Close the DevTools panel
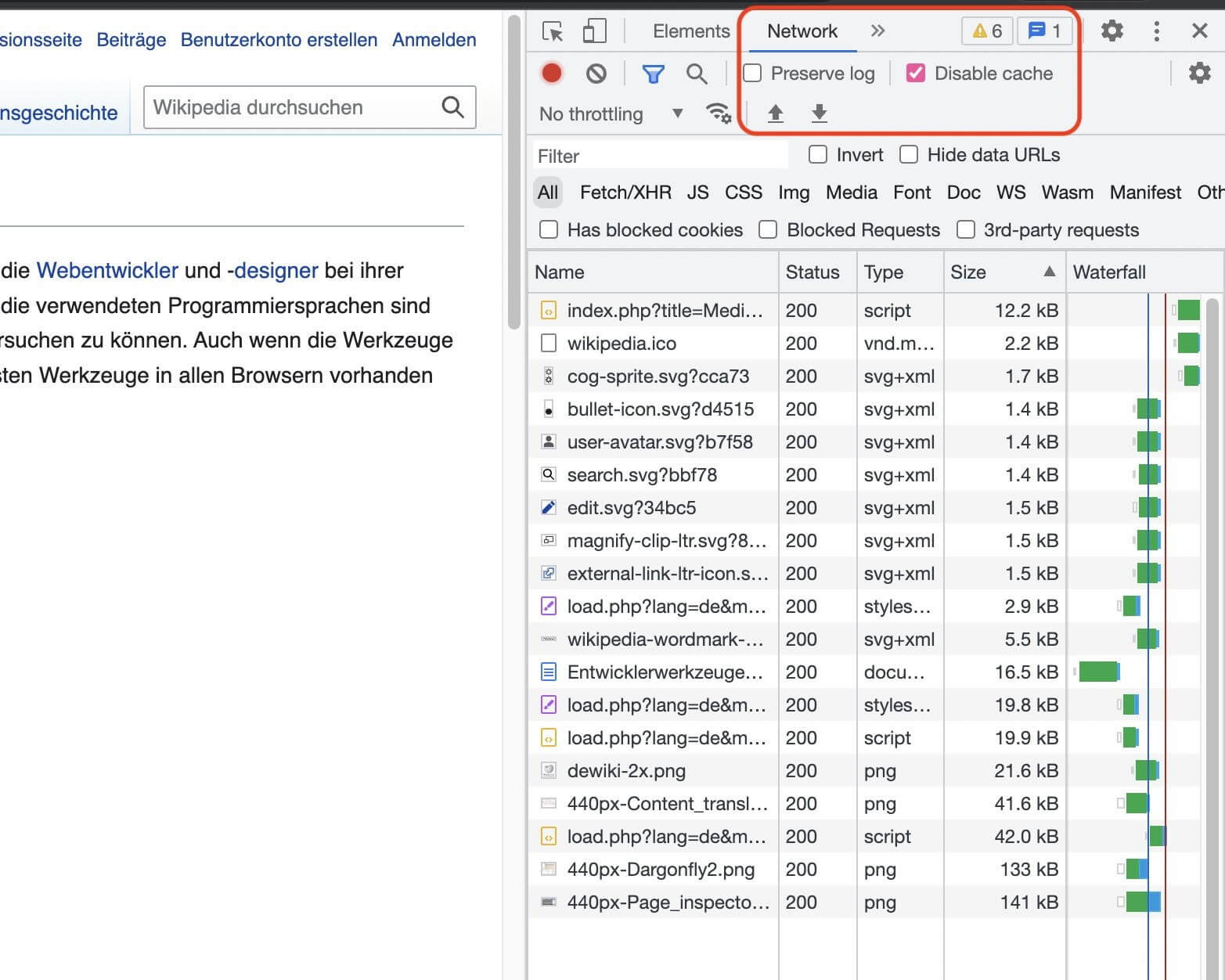 (x=1199, y=31)
